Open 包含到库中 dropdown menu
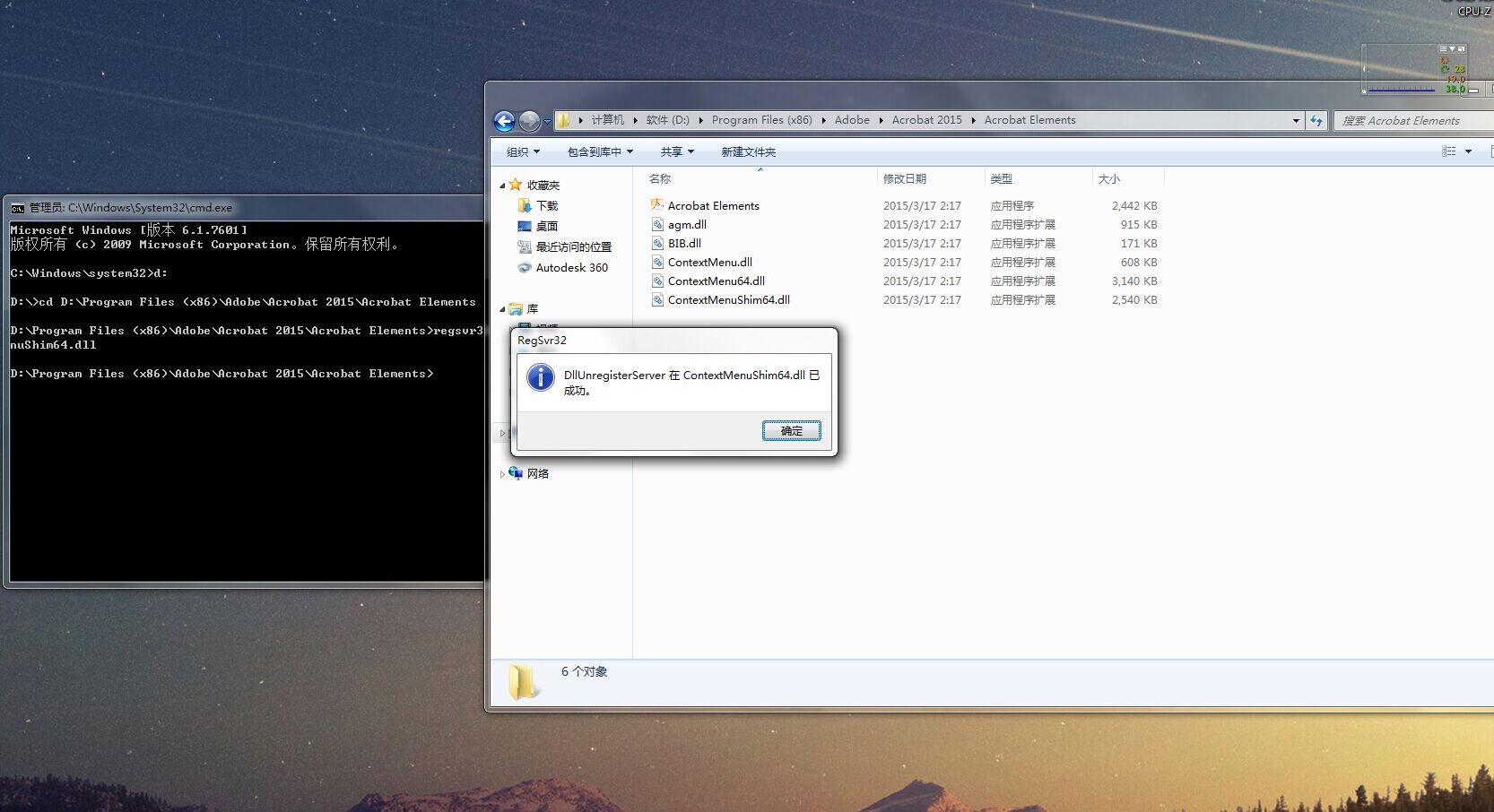The image size is (1494, 812). (600, 152)
